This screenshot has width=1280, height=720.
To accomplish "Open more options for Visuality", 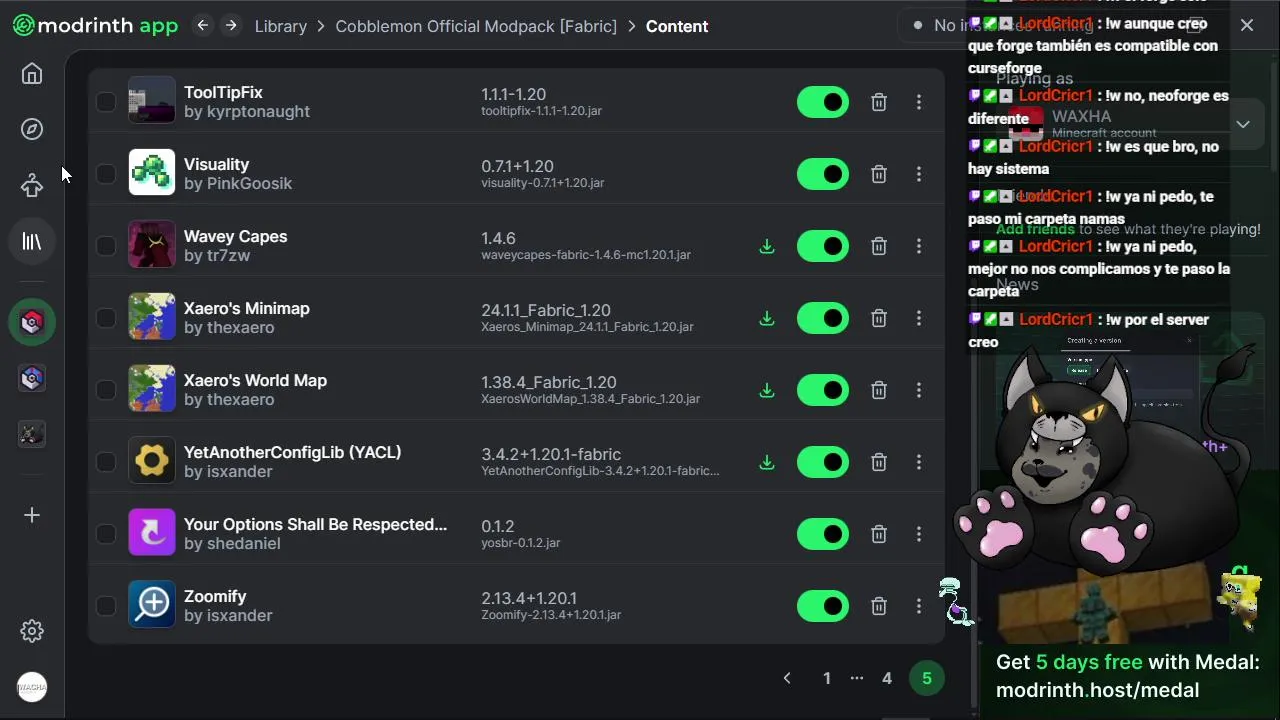I will 919,174.
